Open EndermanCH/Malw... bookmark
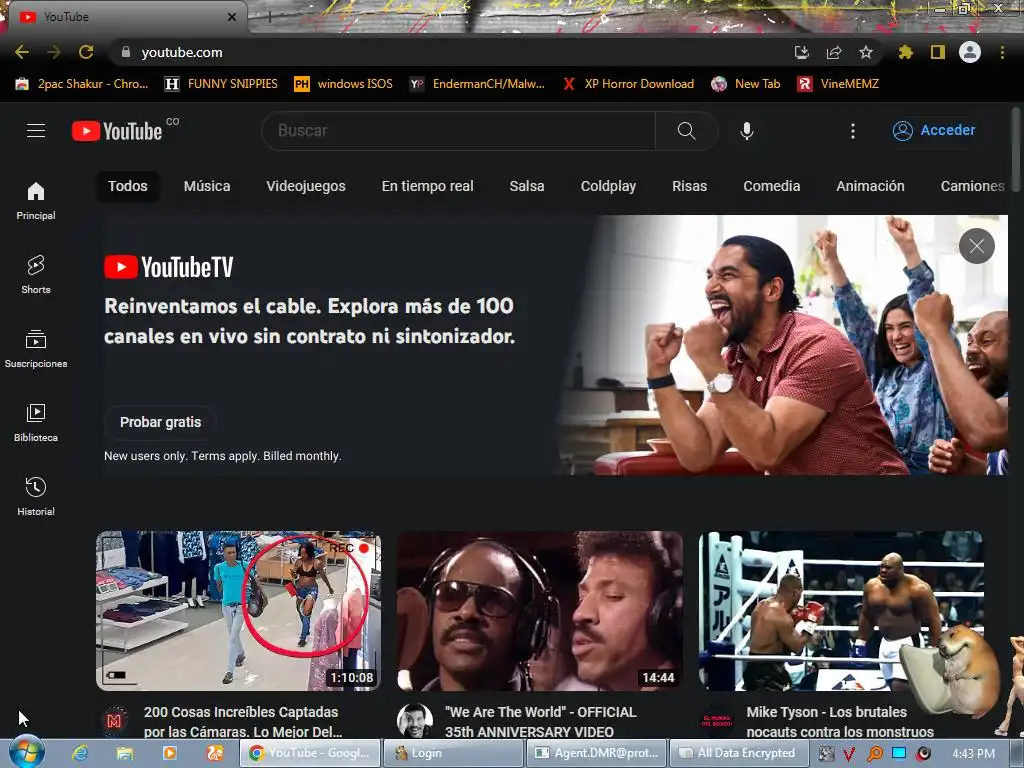The image size is (1024, 768). point(477,84)
